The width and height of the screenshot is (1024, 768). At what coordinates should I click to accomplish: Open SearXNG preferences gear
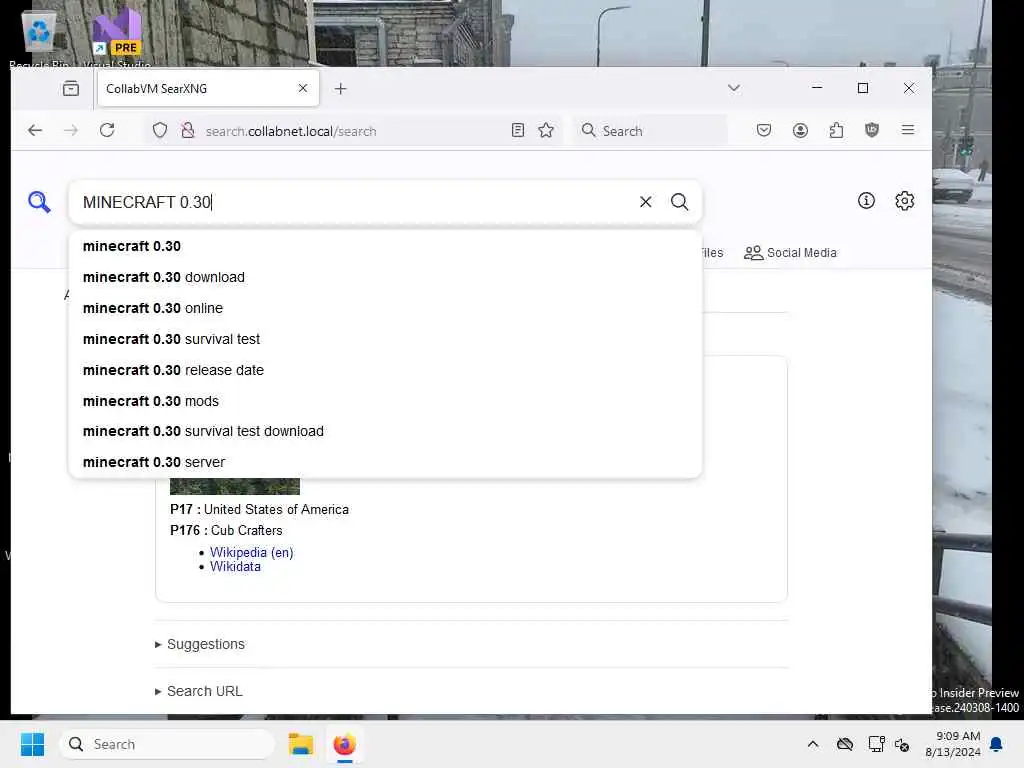[x=904, y=200]
